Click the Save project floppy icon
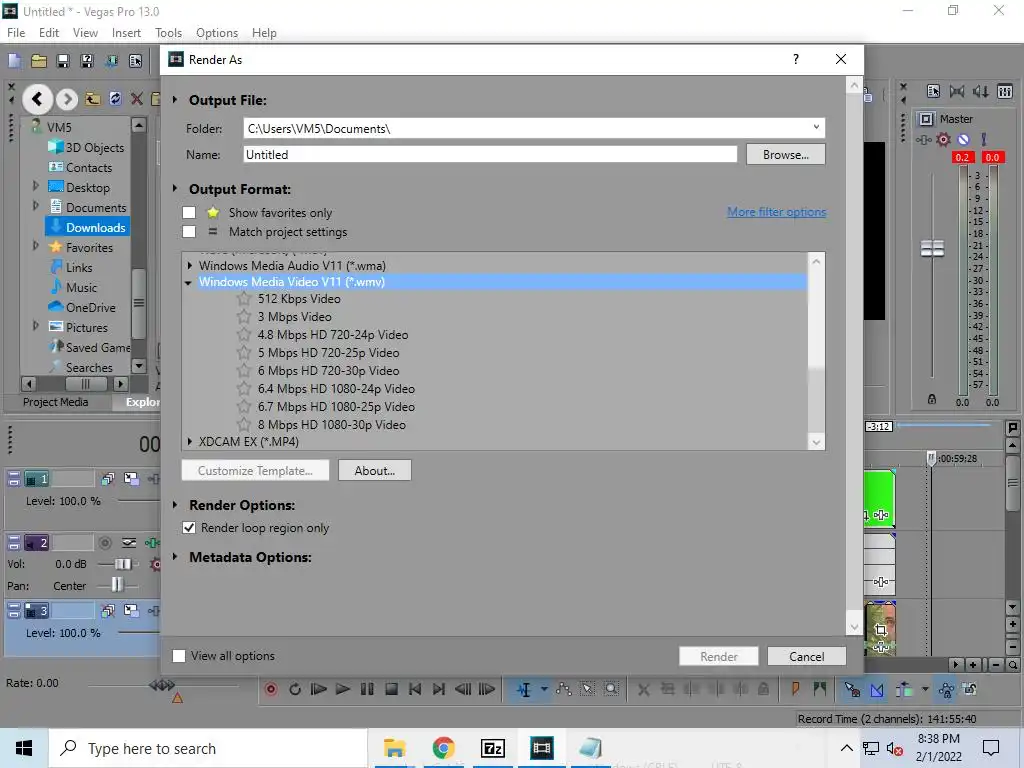The width and height of the screenshot is (1024, 768). click(63, 61)
